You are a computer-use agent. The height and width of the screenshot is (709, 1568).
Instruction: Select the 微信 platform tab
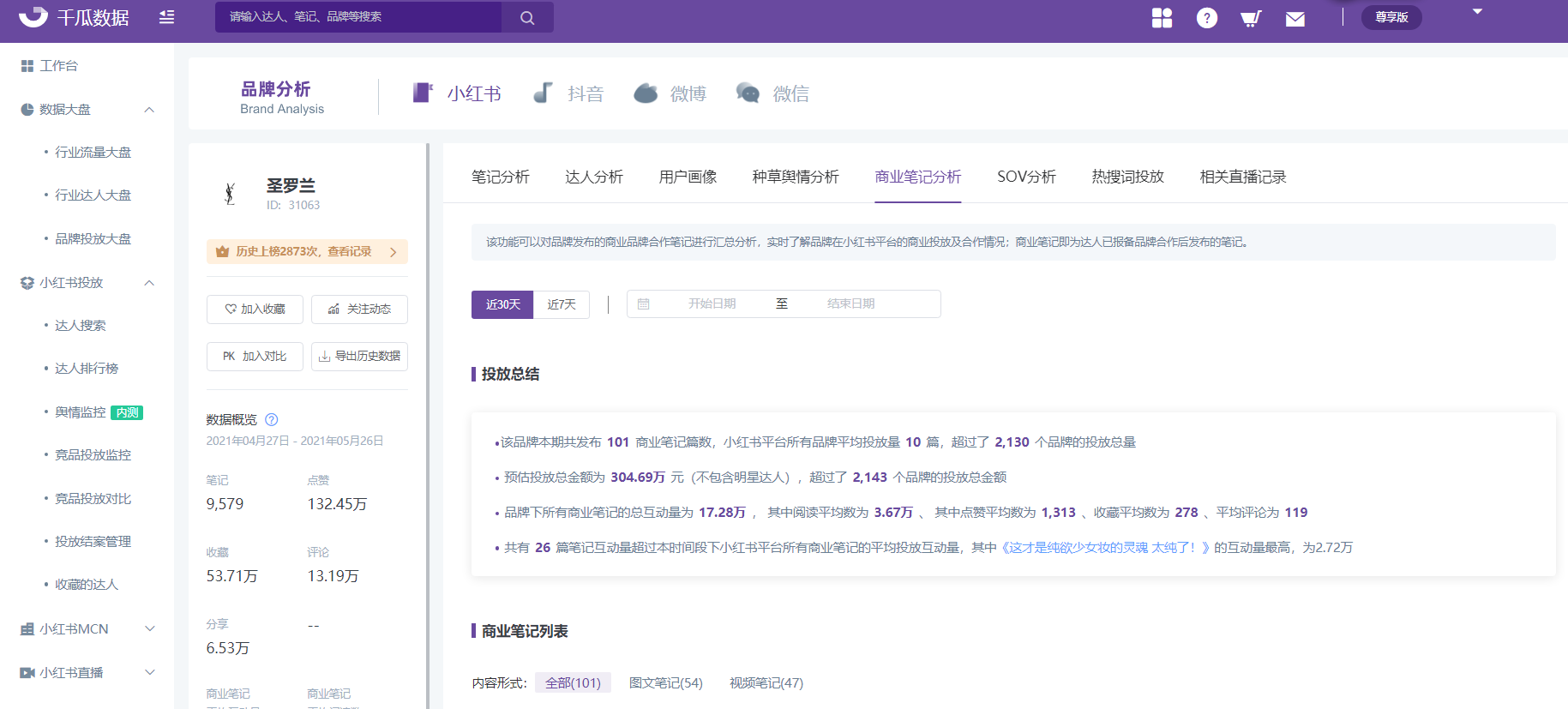[x=772, y=93]
